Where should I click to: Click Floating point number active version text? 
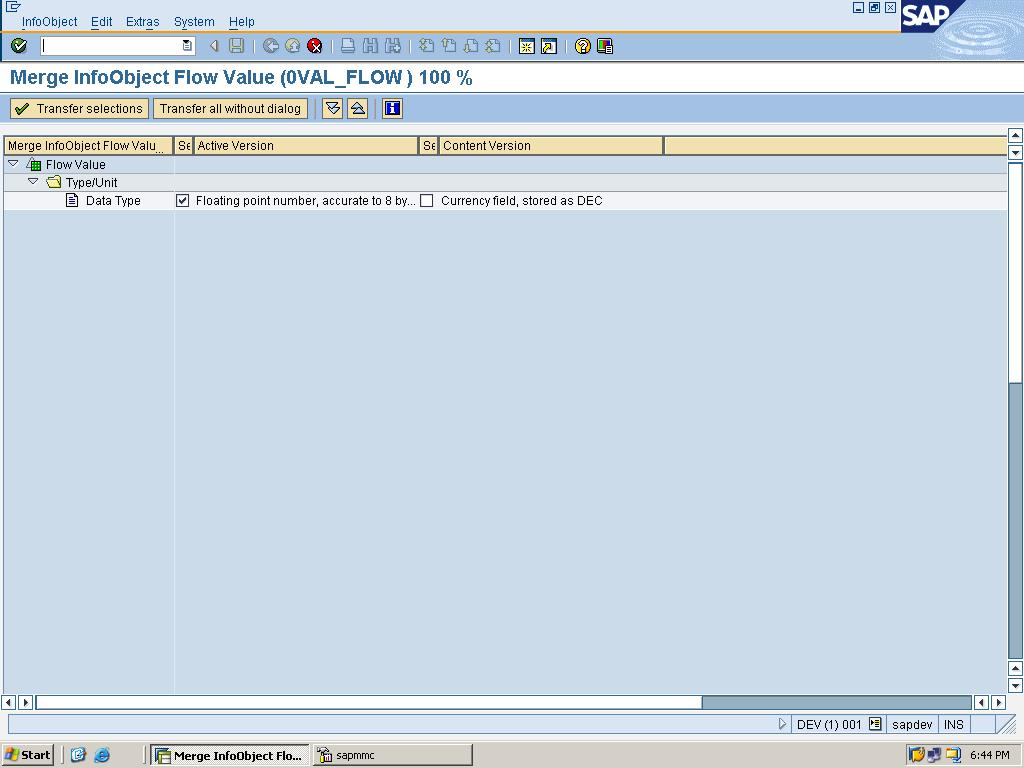[x=306, y=200]
